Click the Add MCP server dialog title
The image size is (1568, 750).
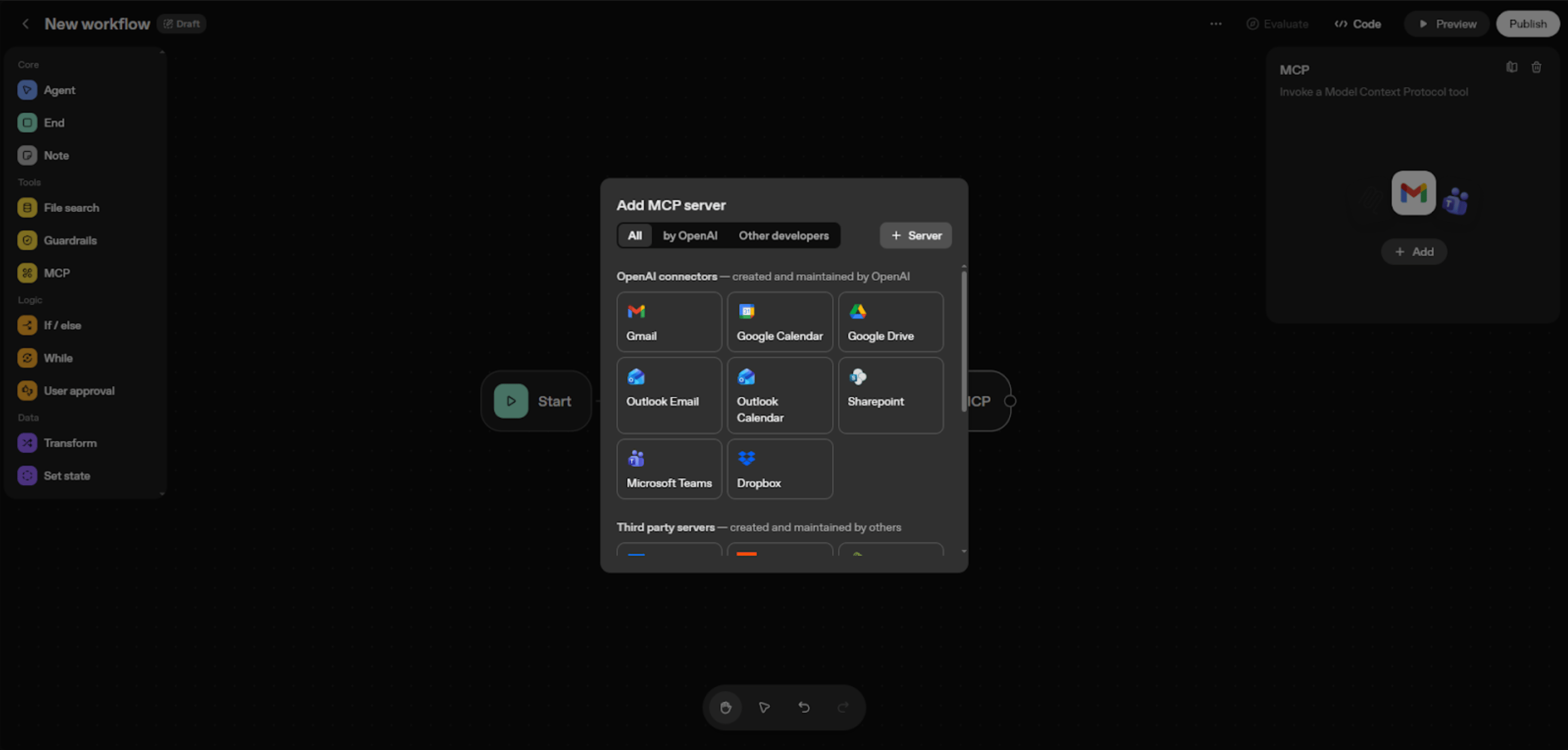(671, 205)
